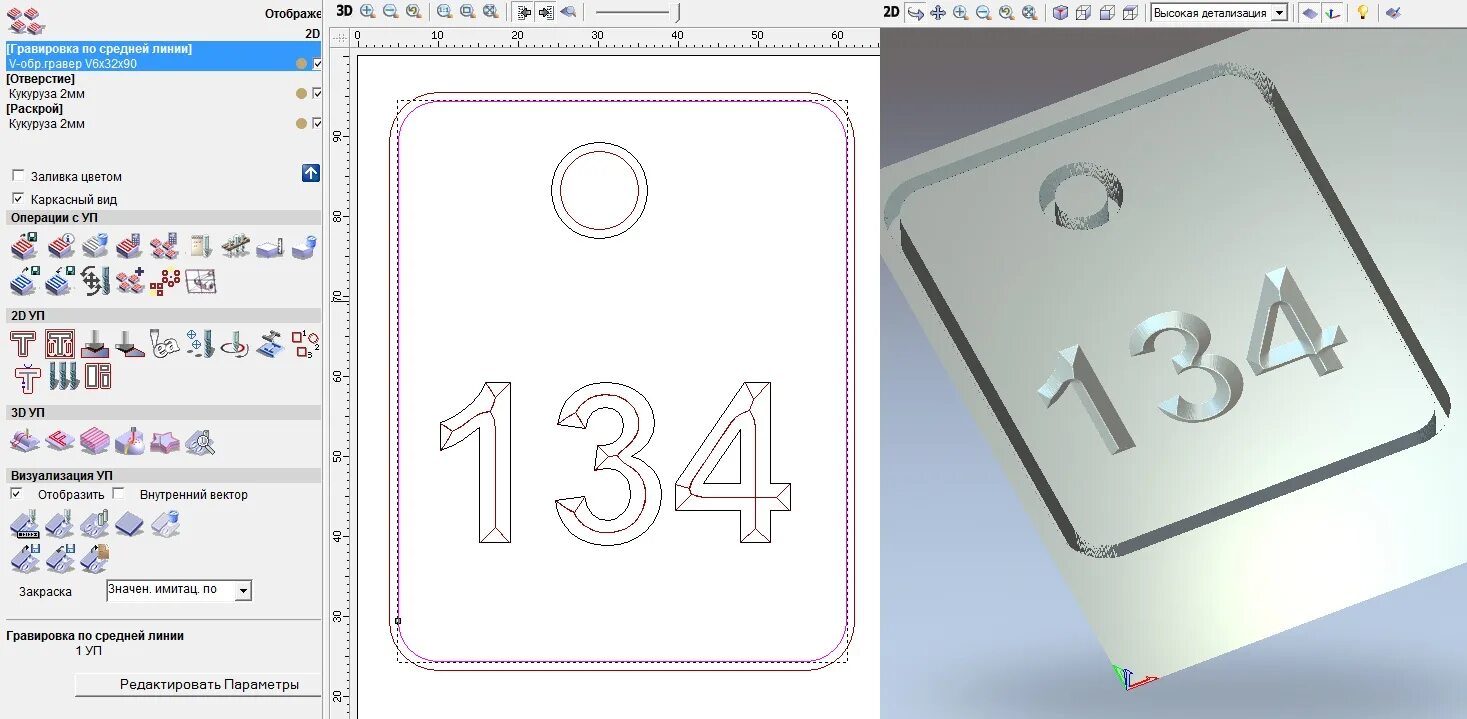The width and height of the screenshot is (1467, 719).
Task: Click Zoom Out icon in 2D view toolbar
Action: click(390, 12)
